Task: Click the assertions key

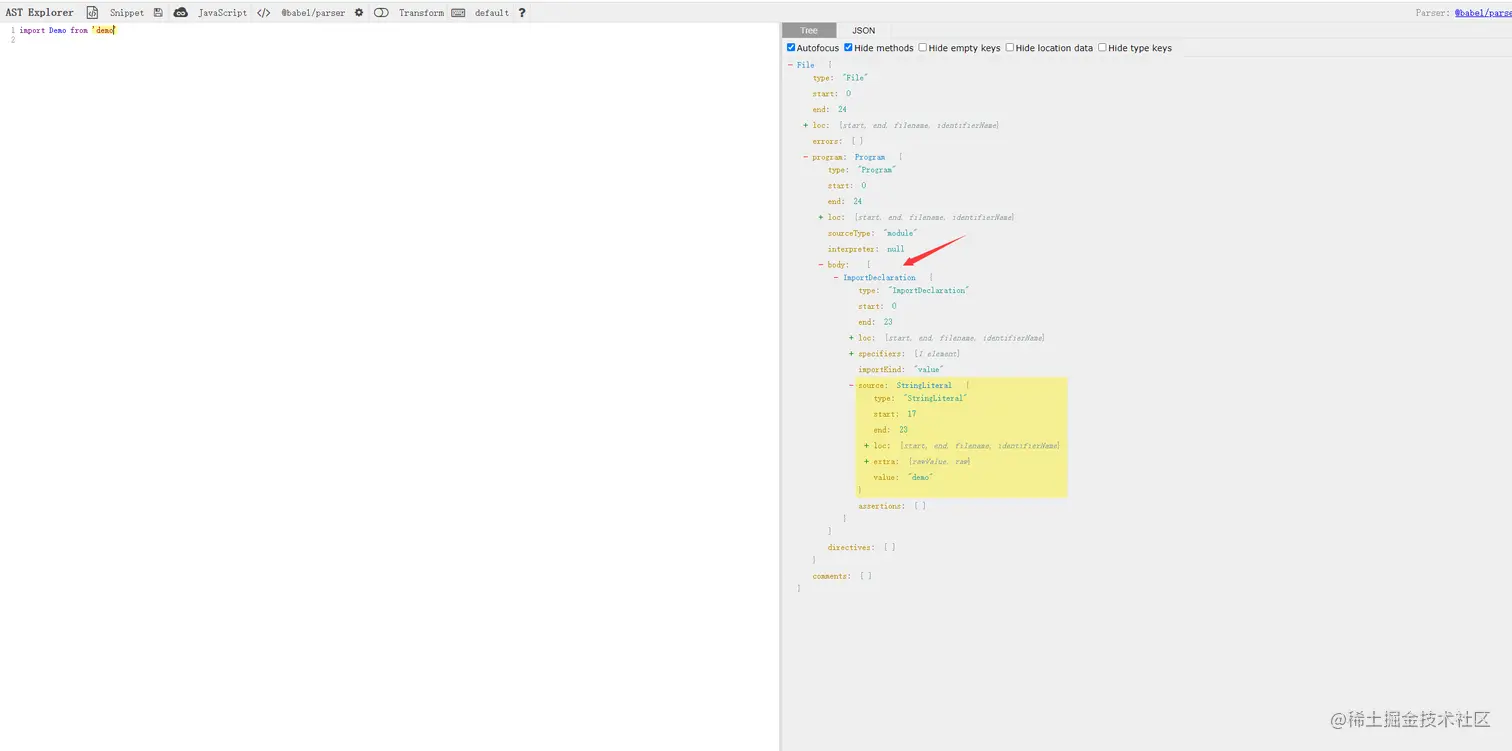Action: (x=883, y=506)
